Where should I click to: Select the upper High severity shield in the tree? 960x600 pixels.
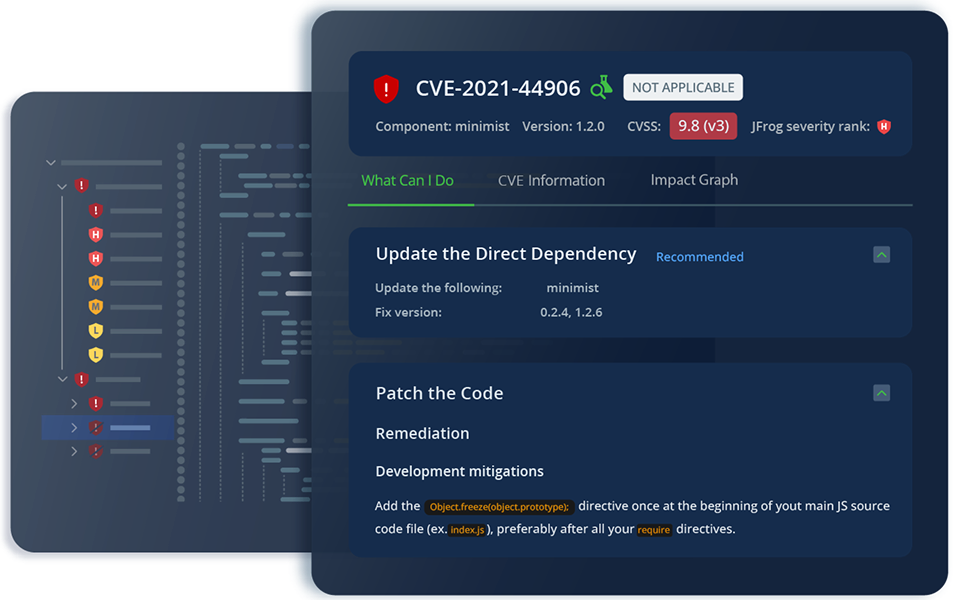(x=96, y=234)
